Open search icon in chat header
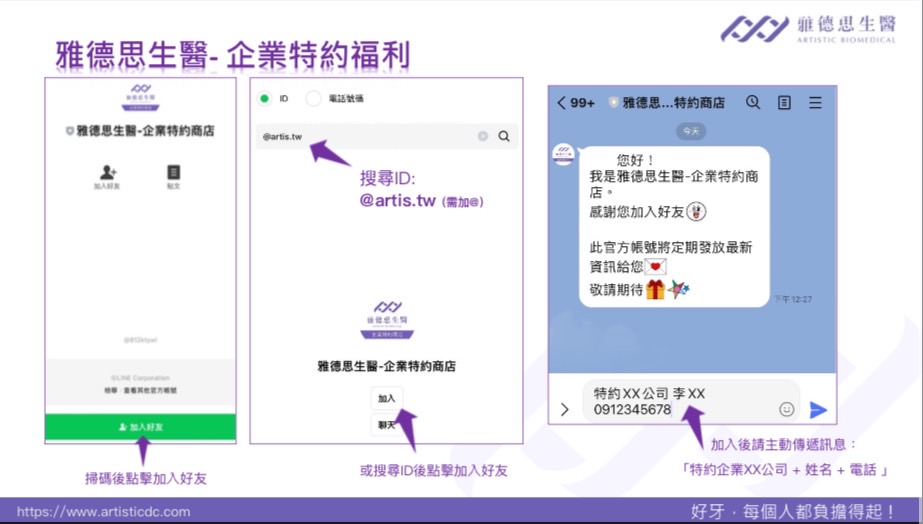 pos(753,102)
